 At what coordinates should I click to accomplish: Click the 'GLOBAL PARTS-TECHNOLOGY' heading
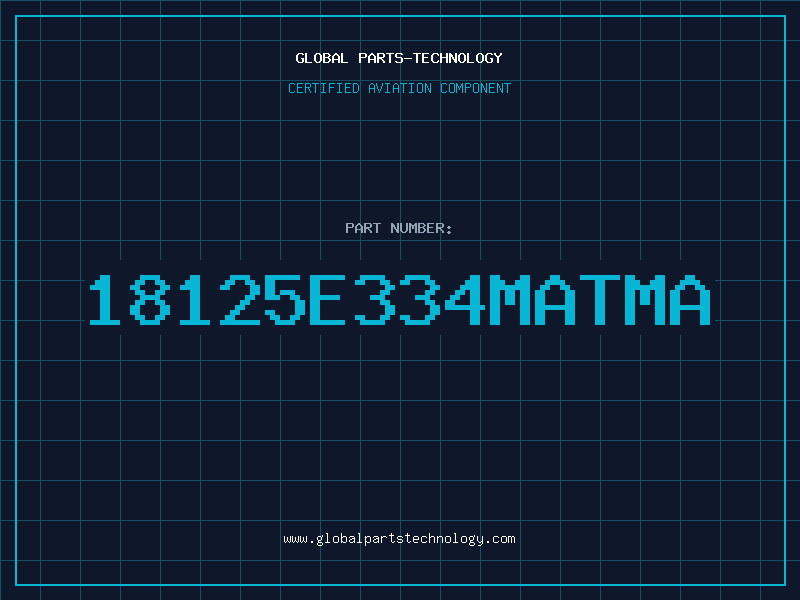(x=399, y=58)
